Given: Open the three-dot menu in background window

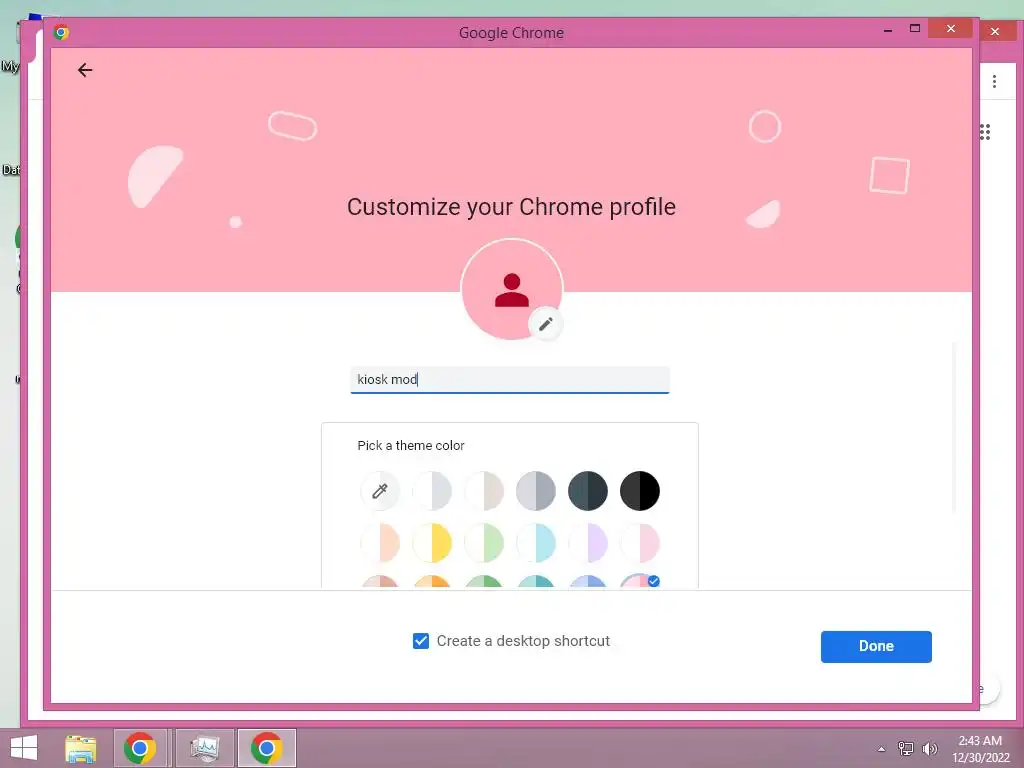Looking at the screenshot, I should tap(994, 81).
